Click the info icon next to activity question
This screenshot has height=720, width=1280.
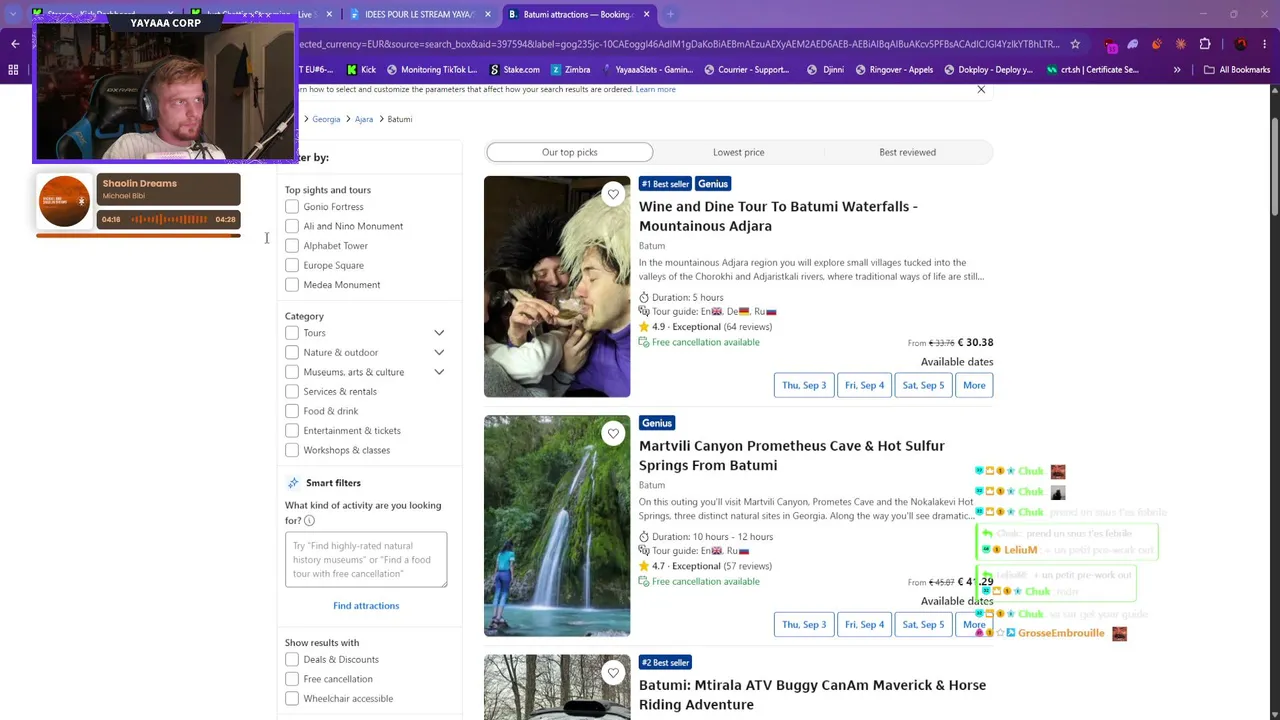309,521
